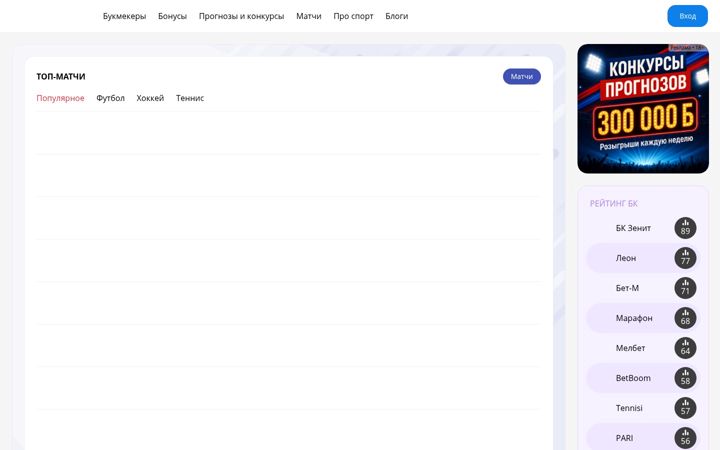Open the Про спорт section
The image size is (720, 450).
[x=353, y=16]
